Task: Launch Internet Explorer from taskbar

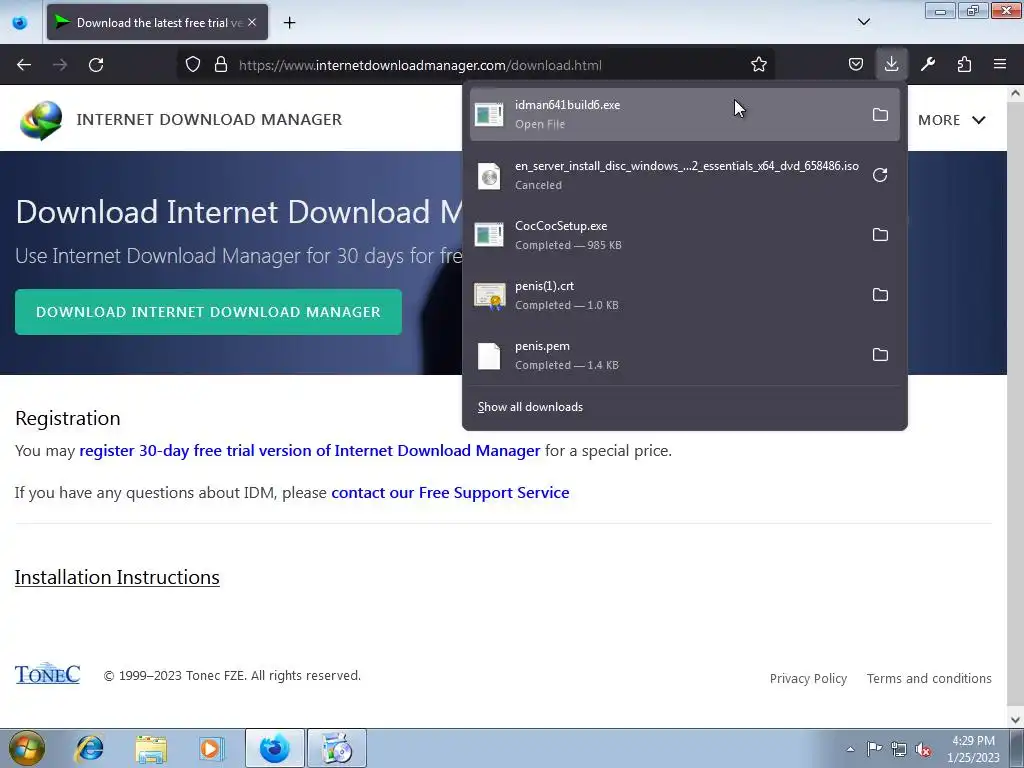Action: point(89,748)
